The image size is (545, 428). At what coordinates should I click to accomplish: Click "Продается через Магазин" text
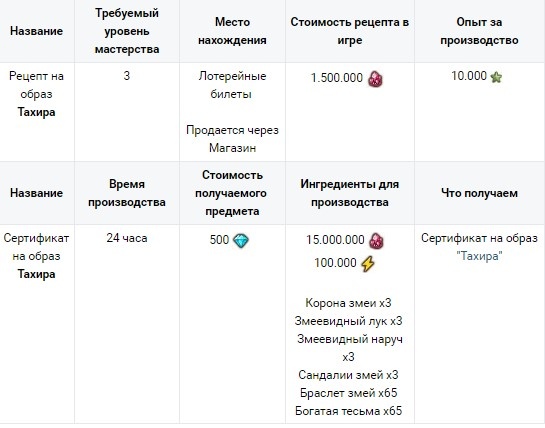click(232, 139)
